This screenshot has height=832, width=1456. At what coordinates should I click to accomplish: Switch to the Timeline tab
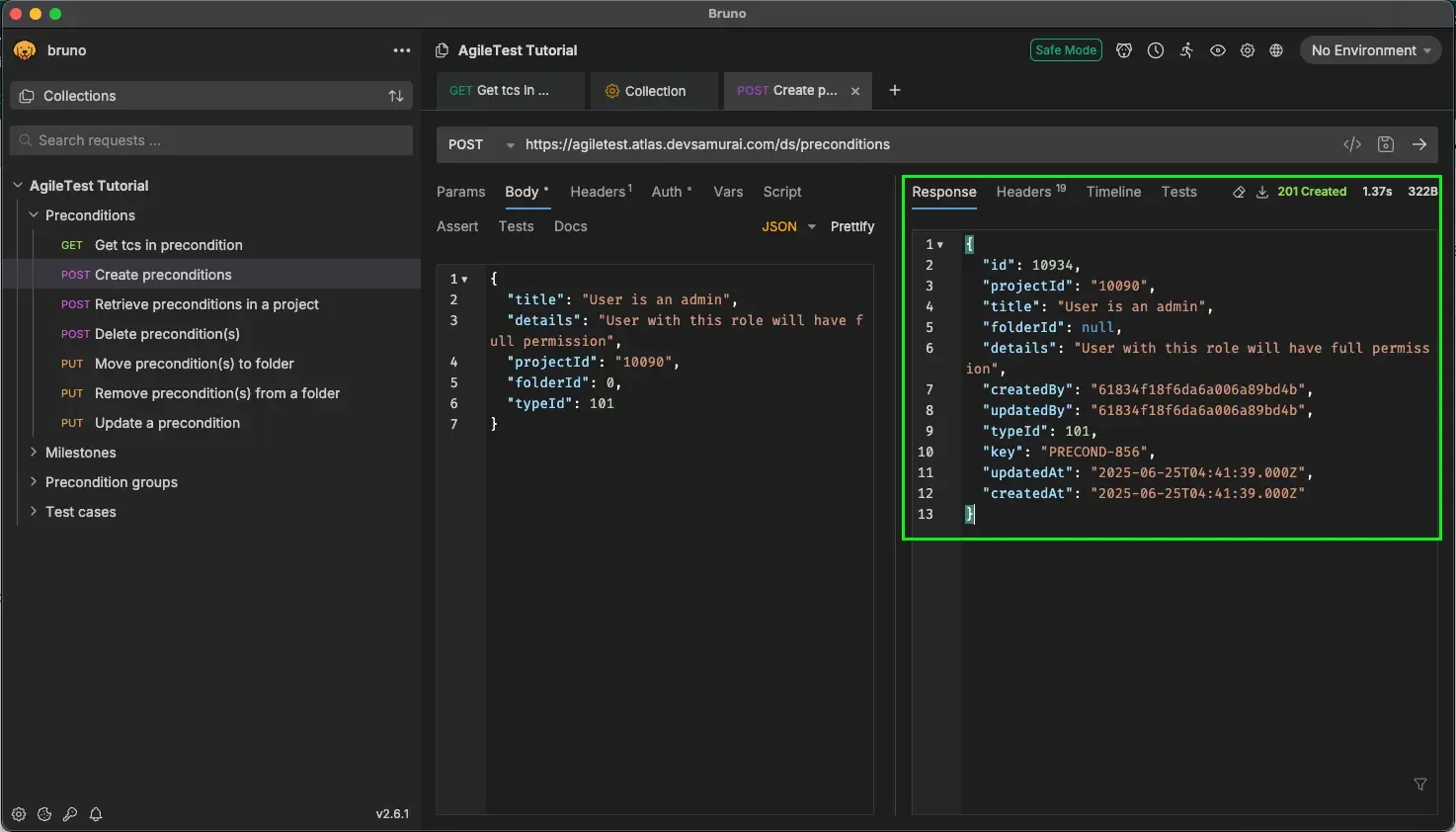click(1113, 192)
